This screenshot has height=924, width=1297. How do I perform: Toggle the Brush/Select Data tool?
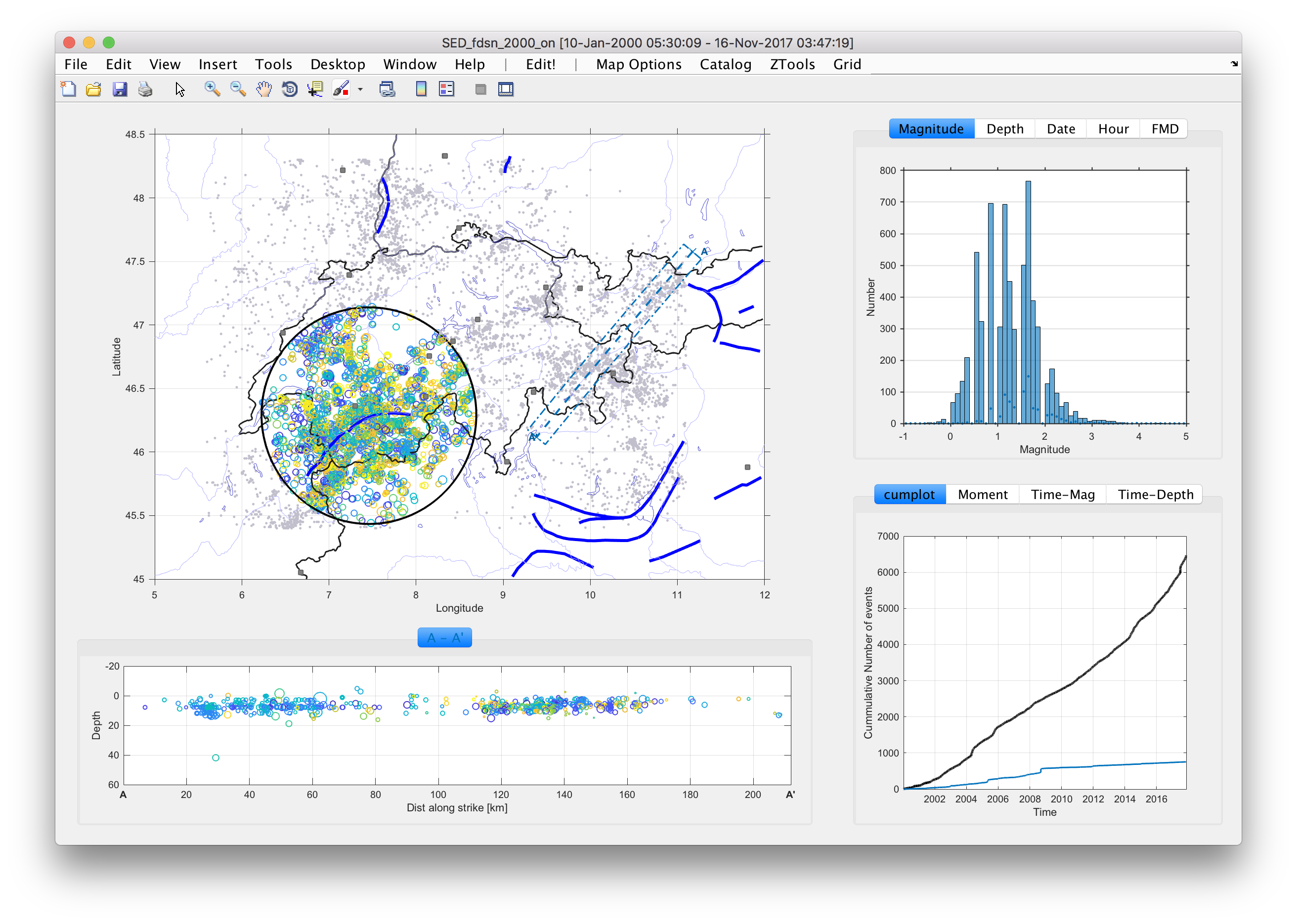pos(341,89)
